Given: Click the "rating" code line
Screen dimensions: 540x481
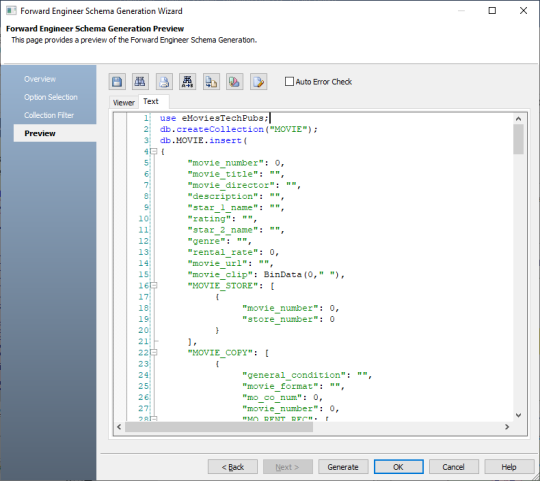Looking at the screenshot, I should (222, 219).
